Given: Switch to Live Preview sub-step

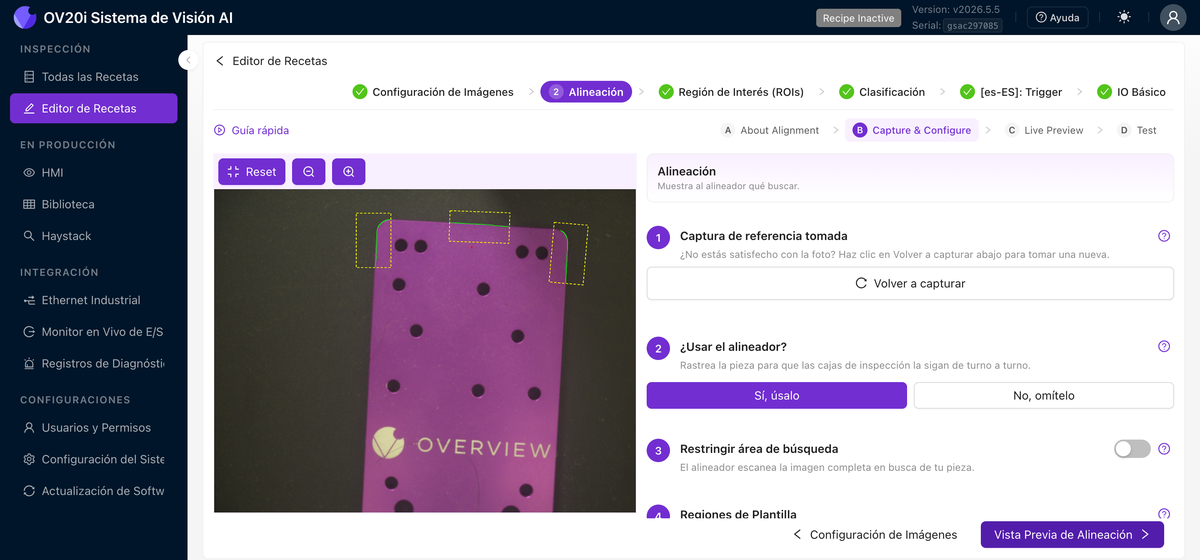Looking at the screenshot, I should (1044, 130).
